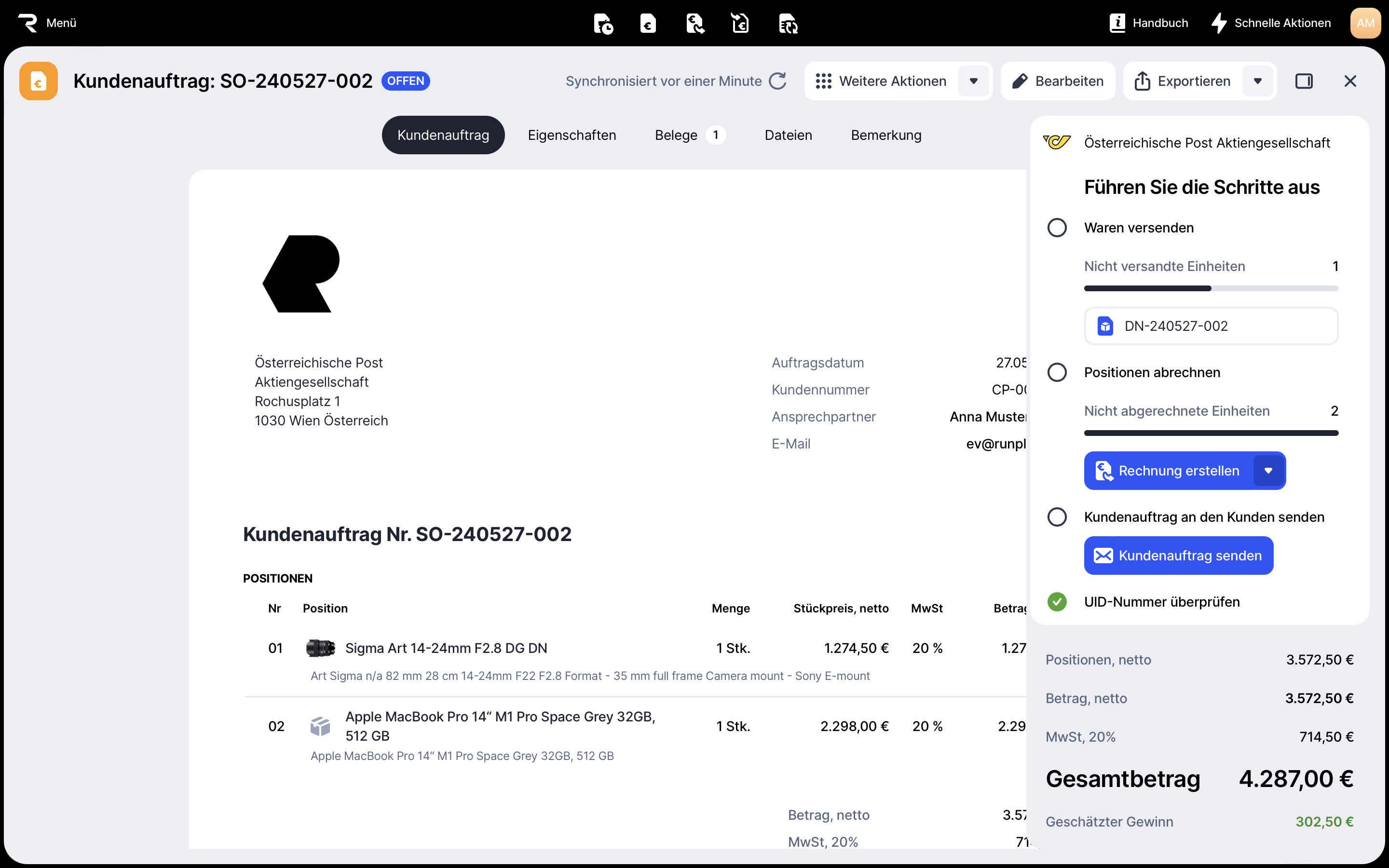Toggle the side panel layout icon

point(1304,81)
